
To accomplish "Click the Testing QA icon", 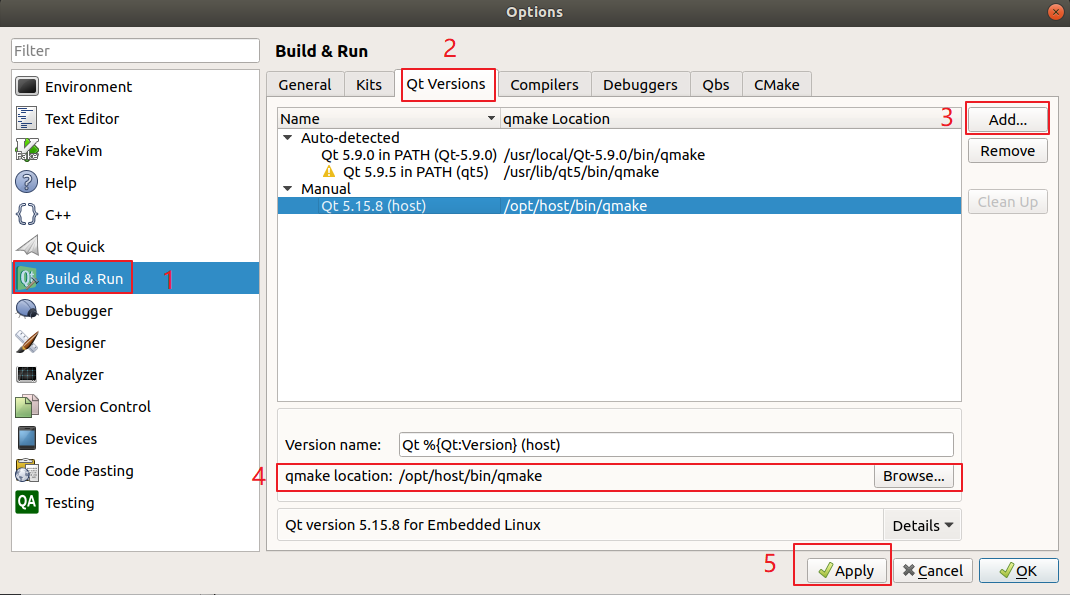I will [27, 503].
